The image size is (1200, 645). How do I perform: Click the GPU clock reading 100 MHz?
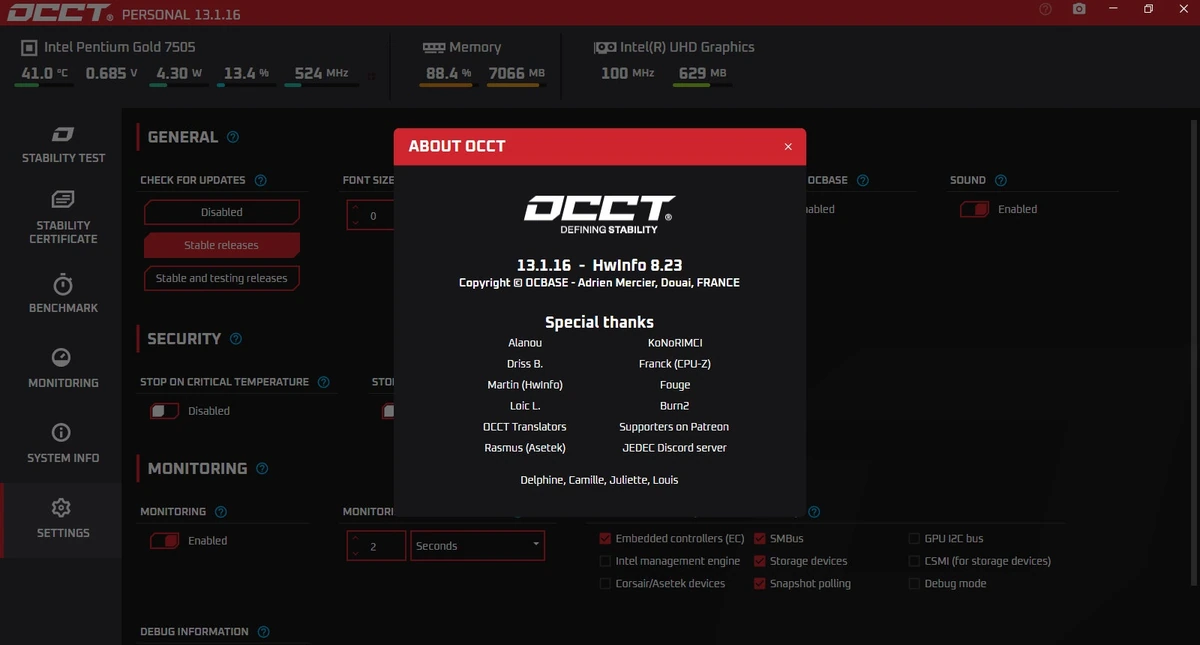628,73
